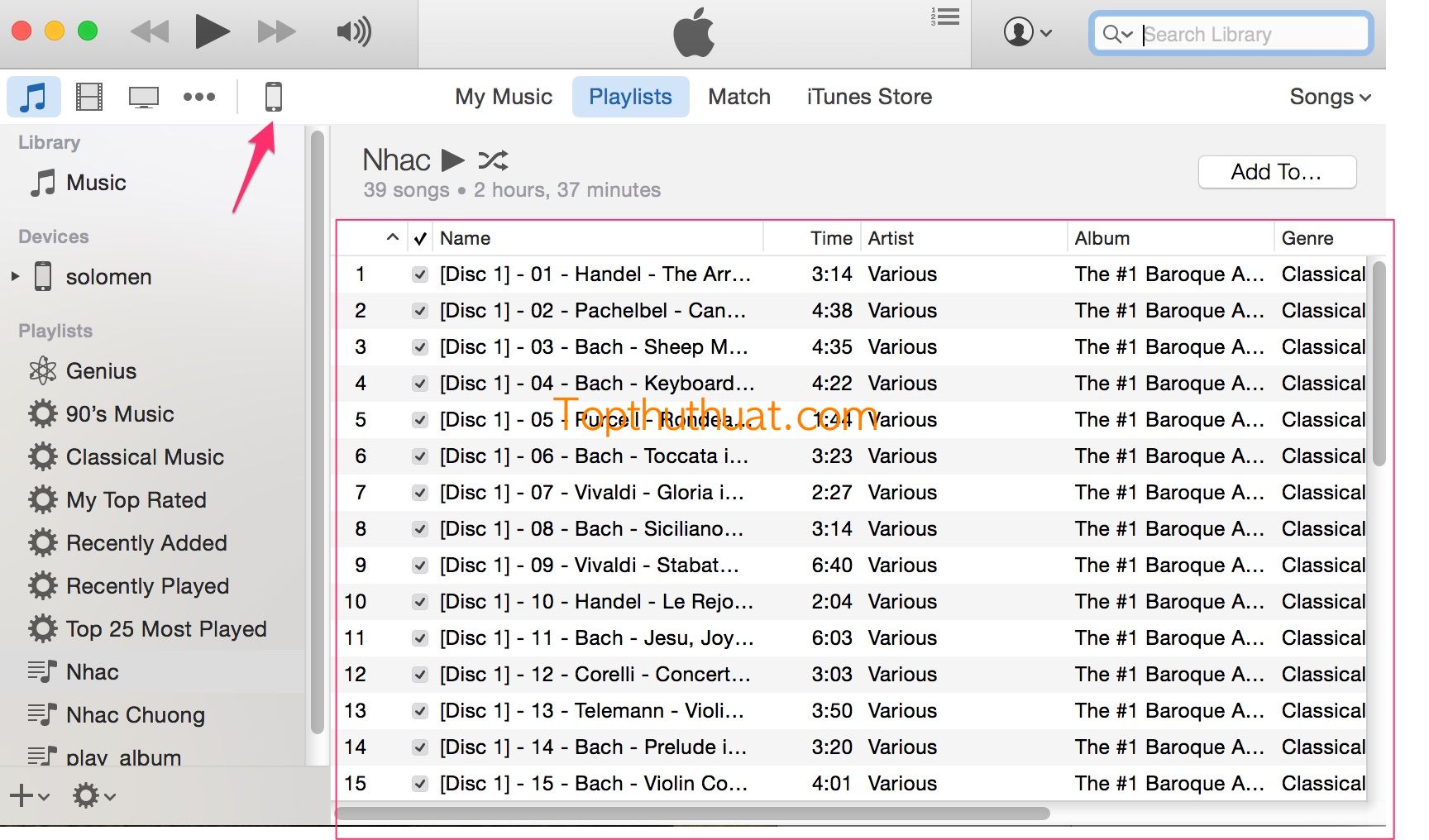This screenshot has height=840, width=1429.
Task: Open the My Top Rated playlist
Action: point(153,499)
